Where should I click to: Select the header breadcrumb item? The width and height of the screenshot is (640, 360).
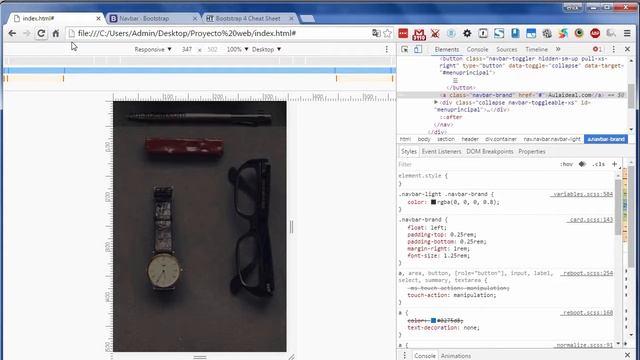(470, 139)
